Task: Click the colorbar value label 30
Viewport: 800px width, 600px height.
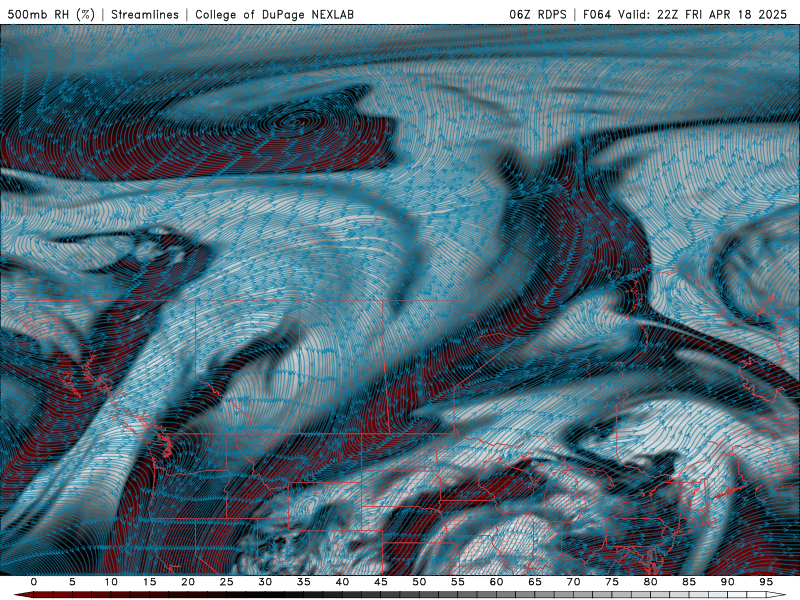Action: (x=265, y=582)
